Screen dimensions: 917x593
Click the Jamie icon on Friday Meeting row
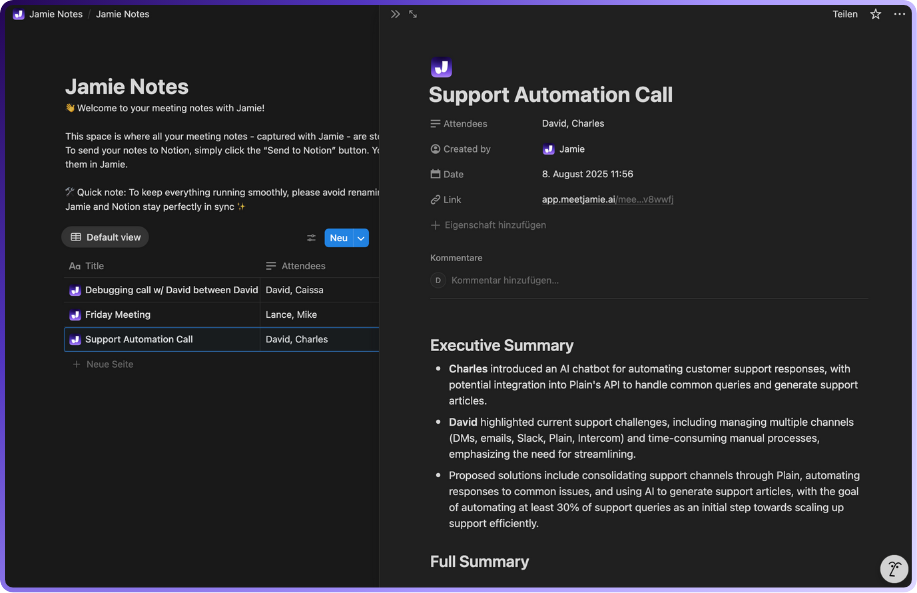75,315
